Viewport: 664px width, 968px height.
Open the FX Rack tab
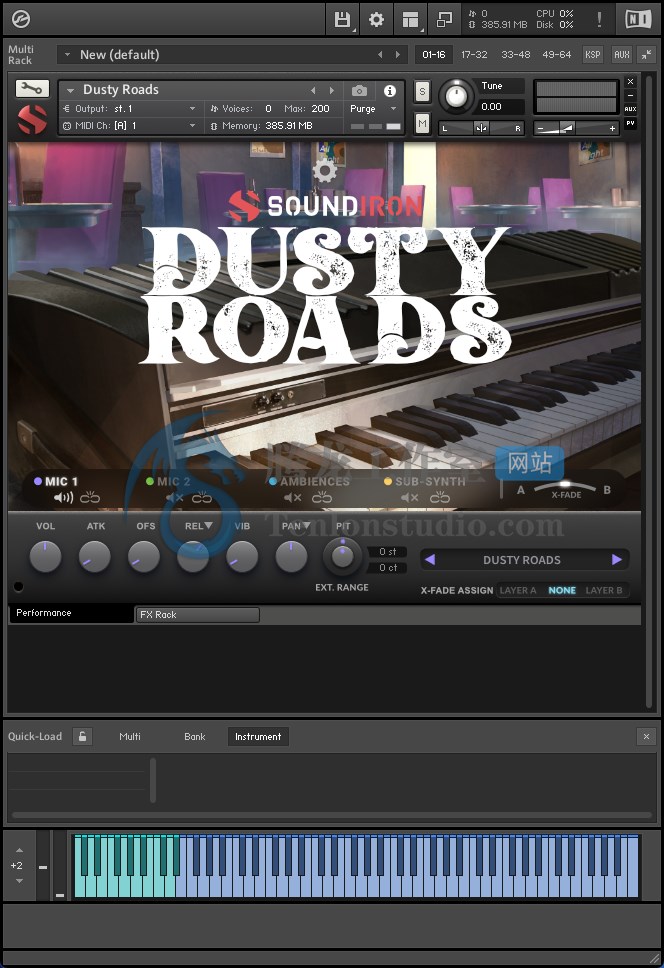[197, 614]
